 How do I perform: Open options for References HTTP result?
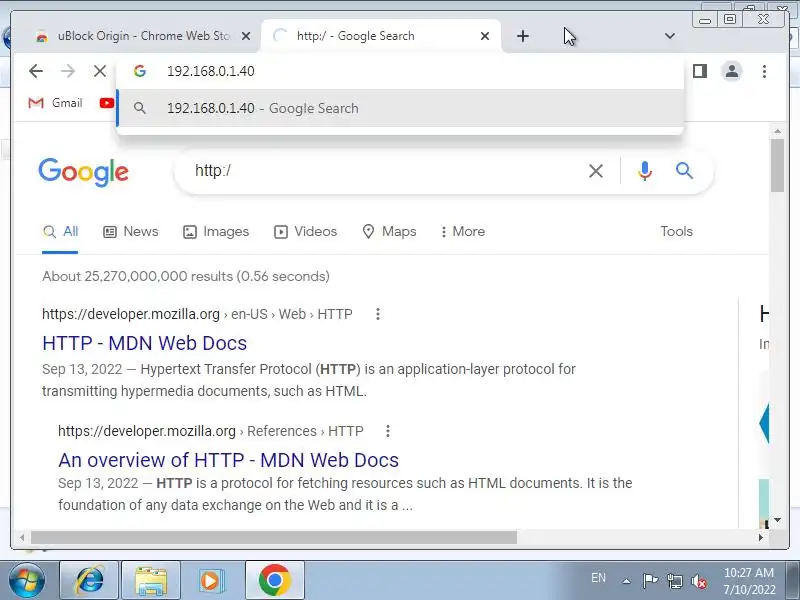pos(388,432)
